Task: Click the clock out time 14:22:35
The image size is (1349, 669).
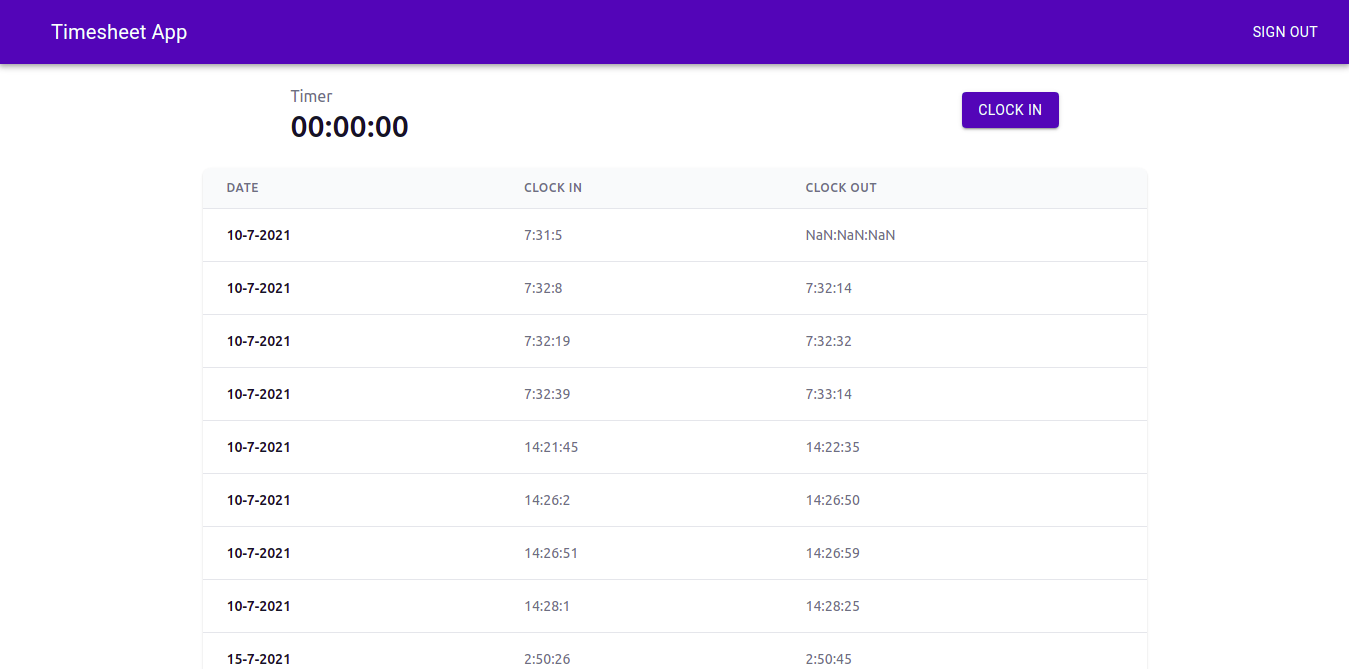Action: coord(832,446)
